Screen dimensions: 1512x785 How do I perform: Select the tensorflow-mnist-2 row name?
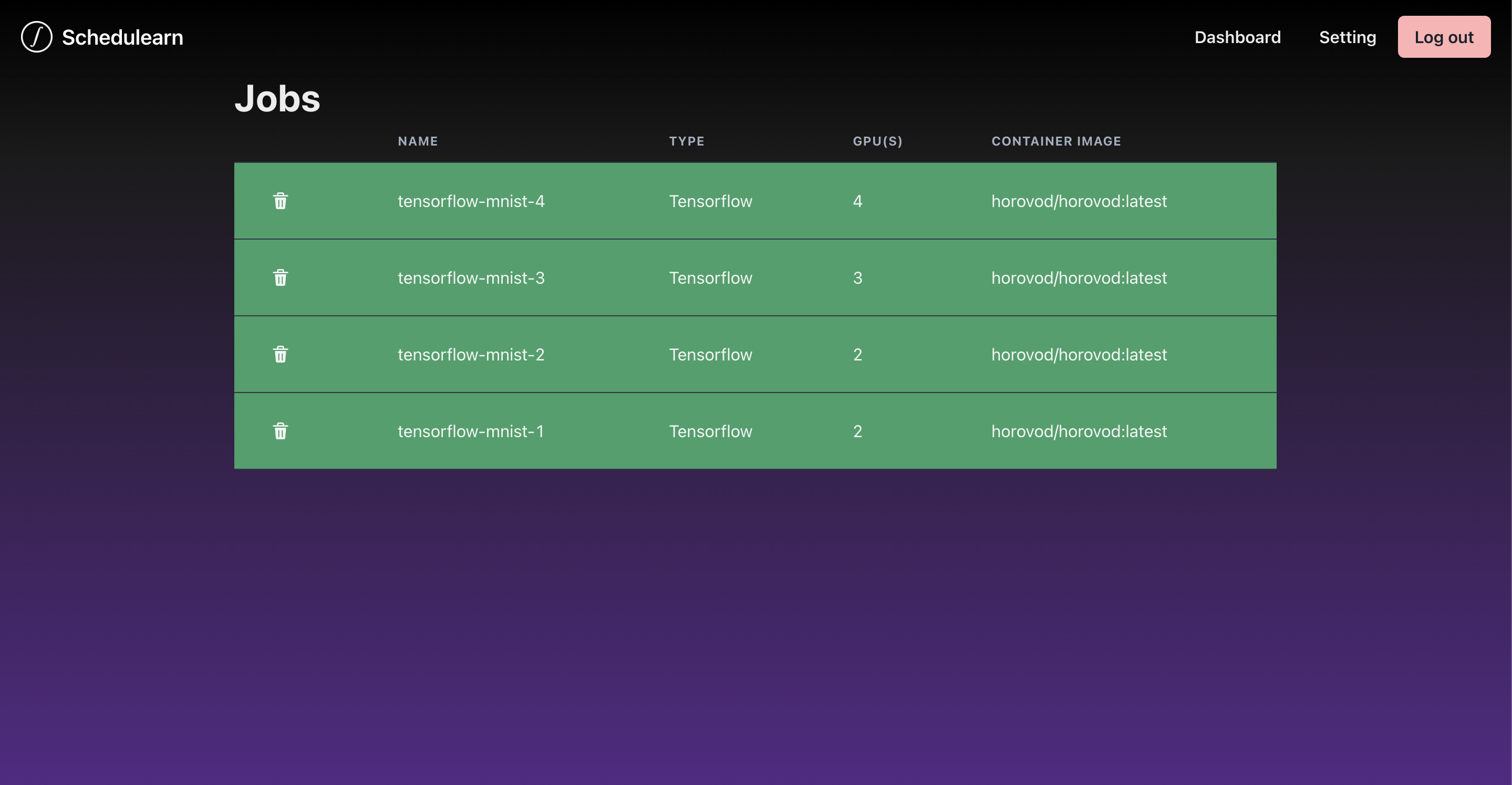[471, 355]
